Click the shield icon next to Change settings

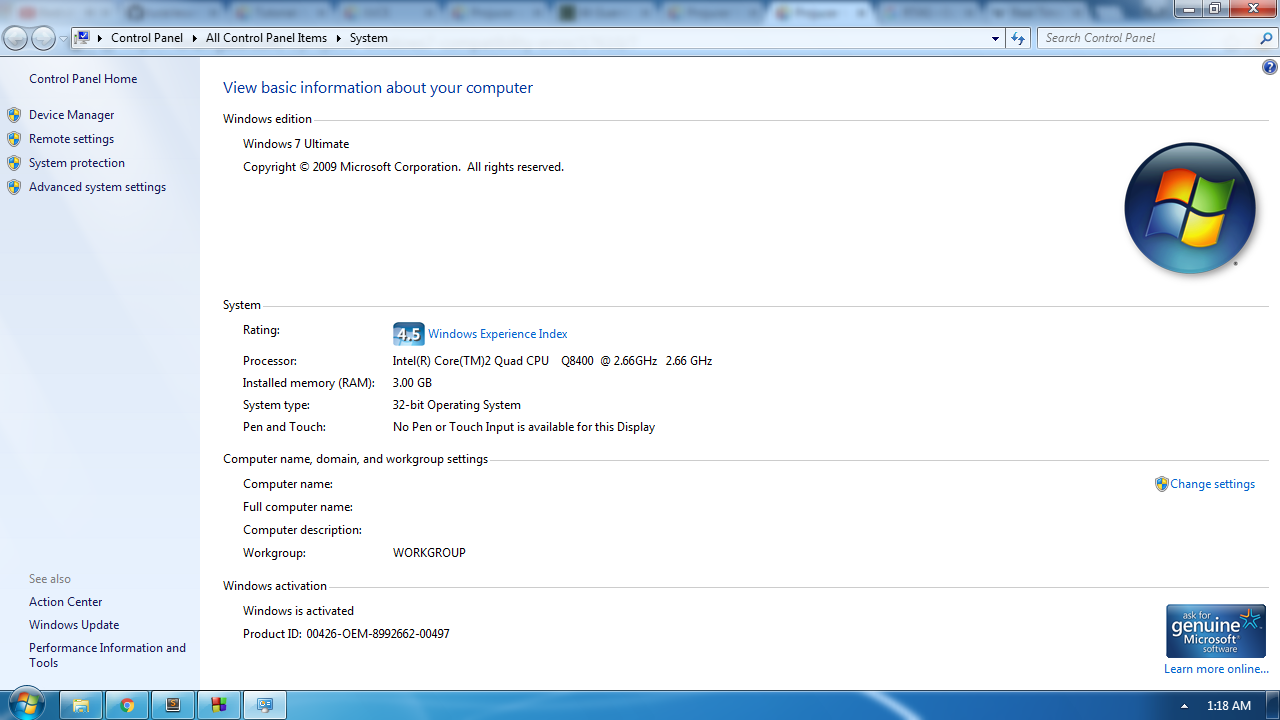(1161, 484)
